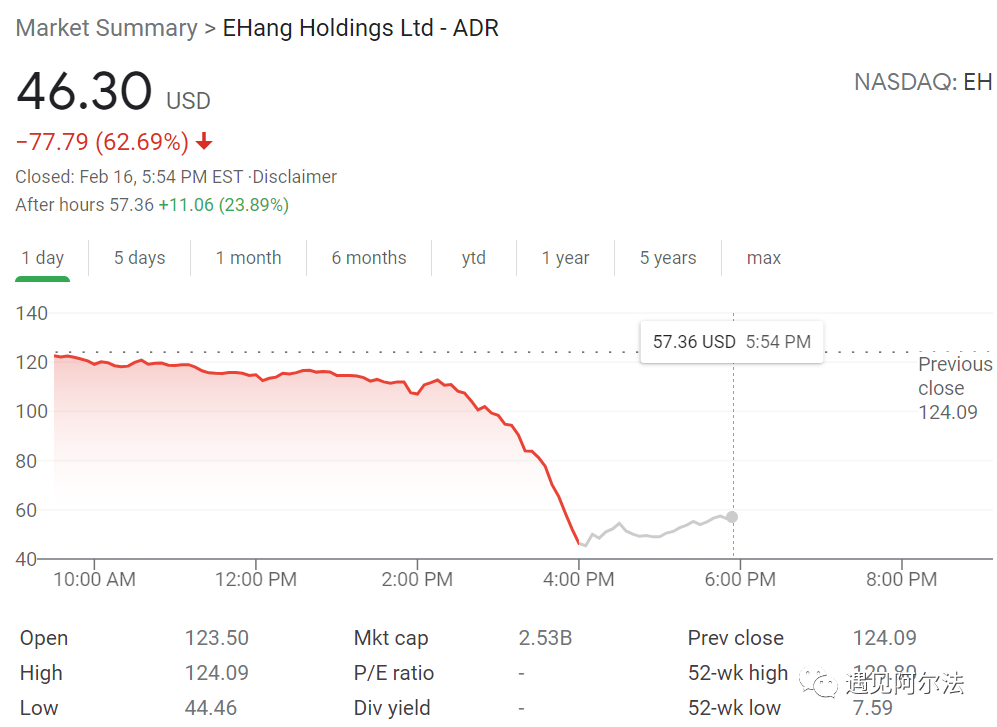The height and width of the screenshot is (727, 997).
Task: Switch chart to 1 year
Action: click(565, 258)
